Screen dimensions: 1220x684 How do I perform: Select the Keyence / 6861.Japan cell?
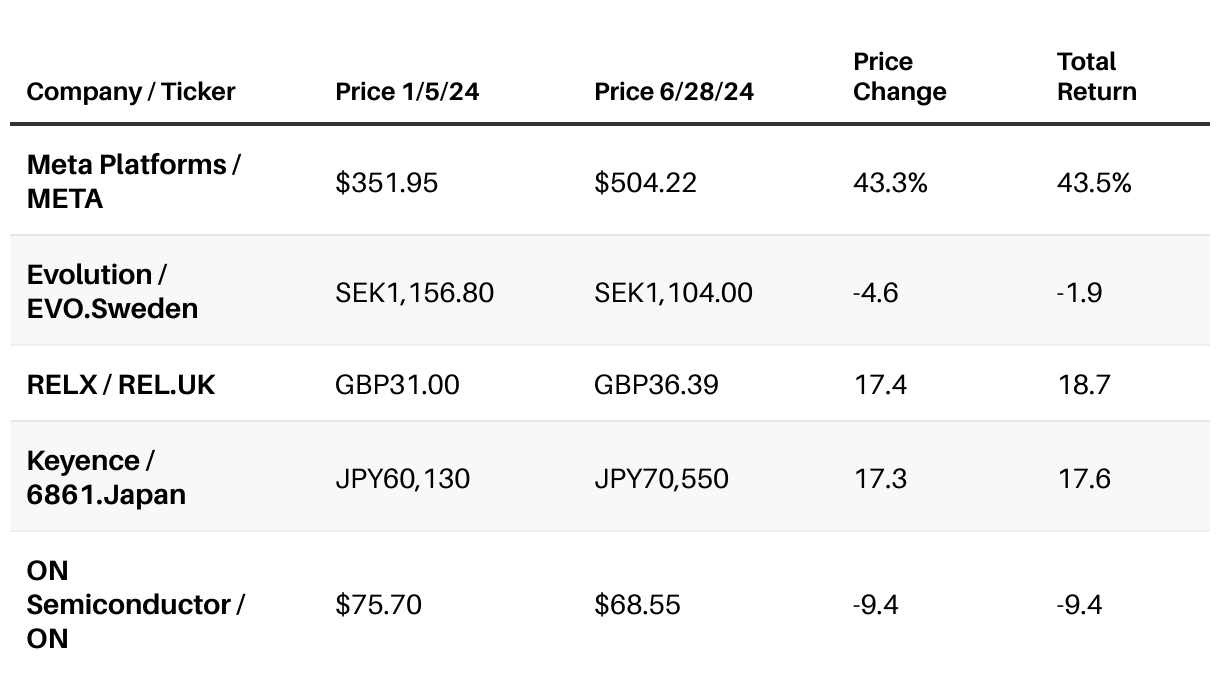tap(106, 477)
